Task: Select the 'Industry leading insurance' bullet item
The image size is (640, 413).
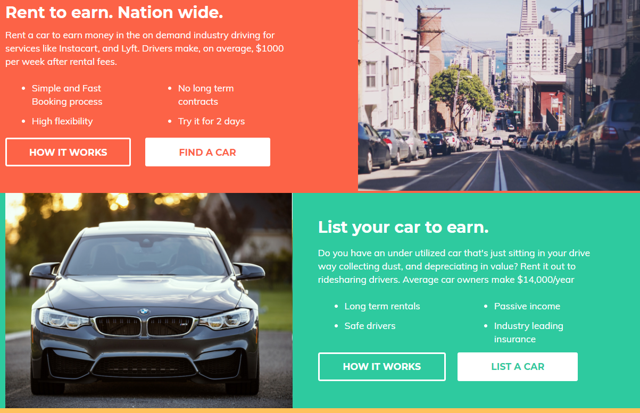Action: 529,332
